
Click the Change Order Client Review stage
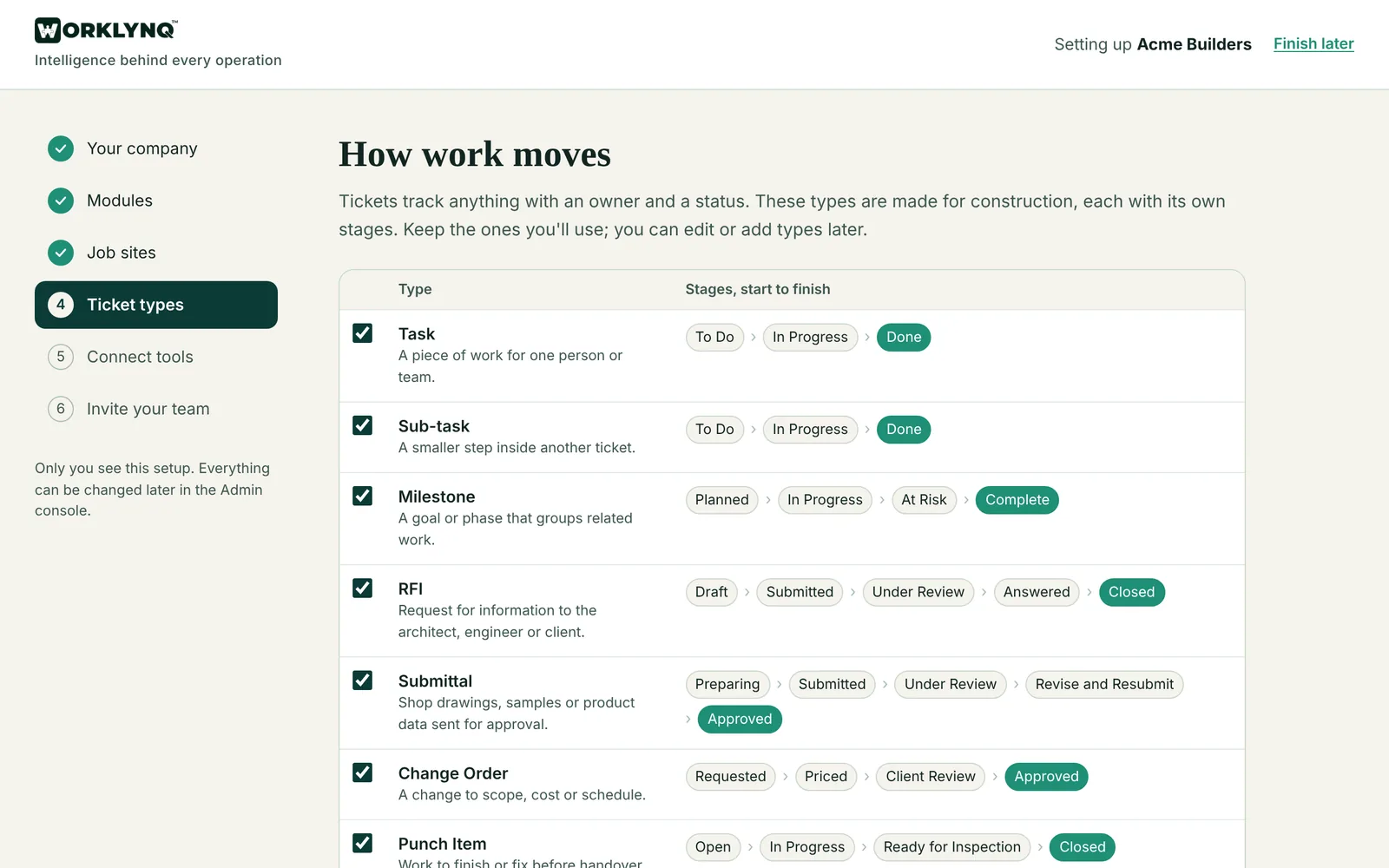[931, 777]
